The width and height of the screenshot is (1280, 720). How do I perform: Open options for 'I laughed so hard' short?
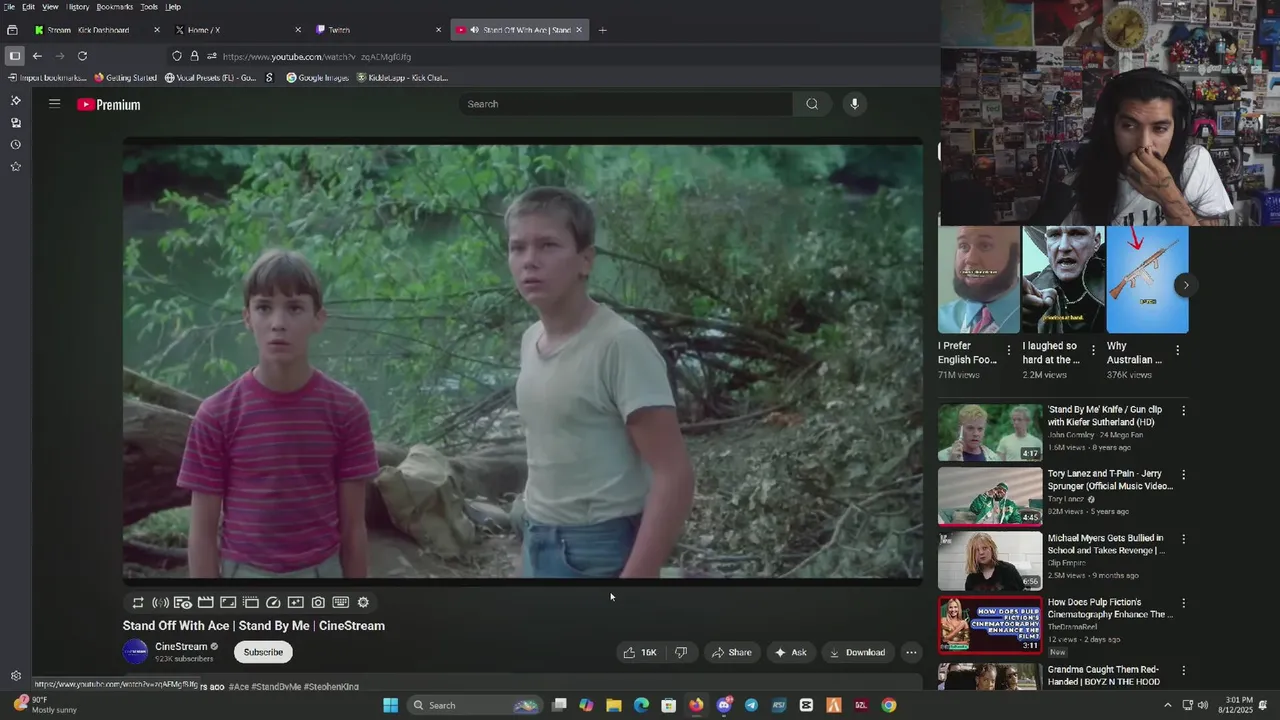[x=1092, y=350]
